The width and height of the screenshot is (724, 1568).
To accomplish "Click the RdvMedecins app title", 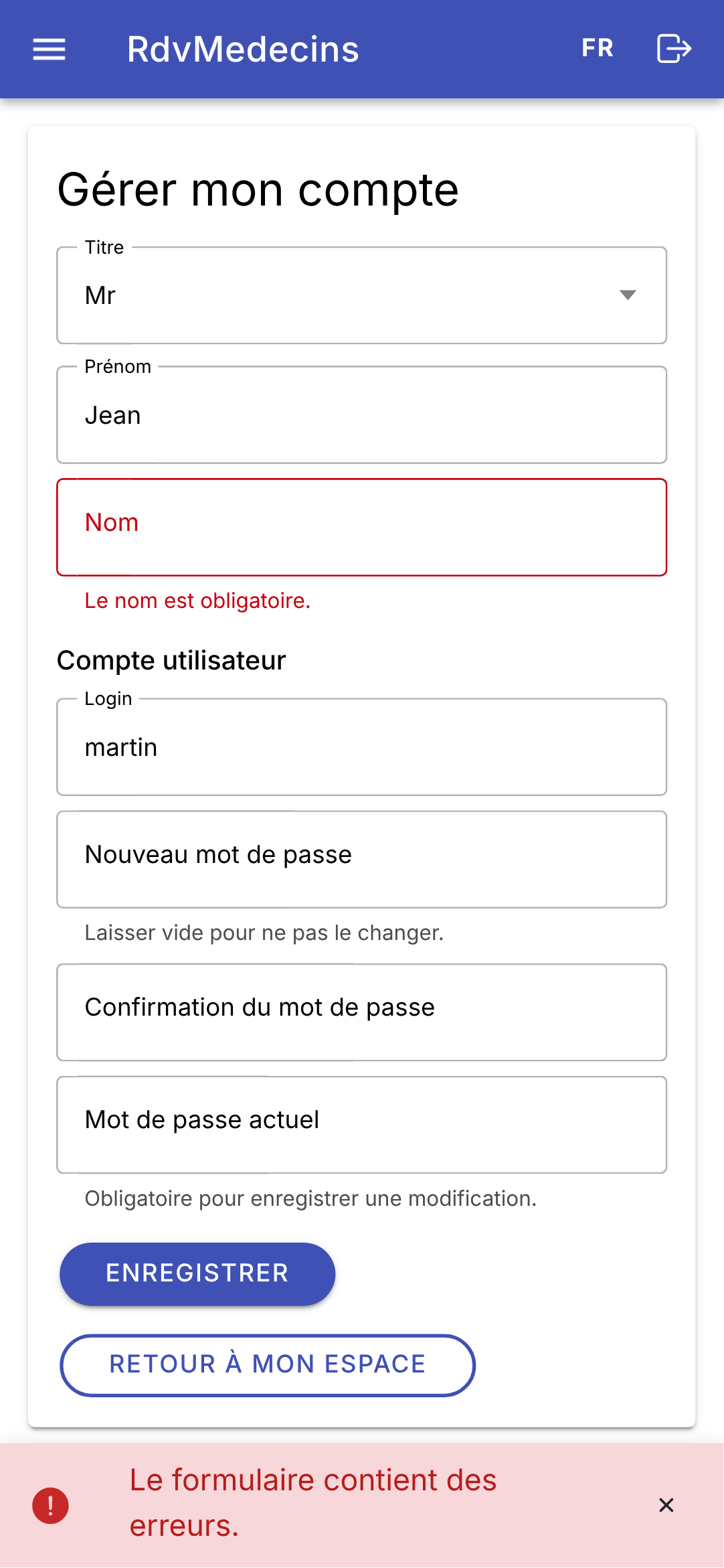I will 243,50.
